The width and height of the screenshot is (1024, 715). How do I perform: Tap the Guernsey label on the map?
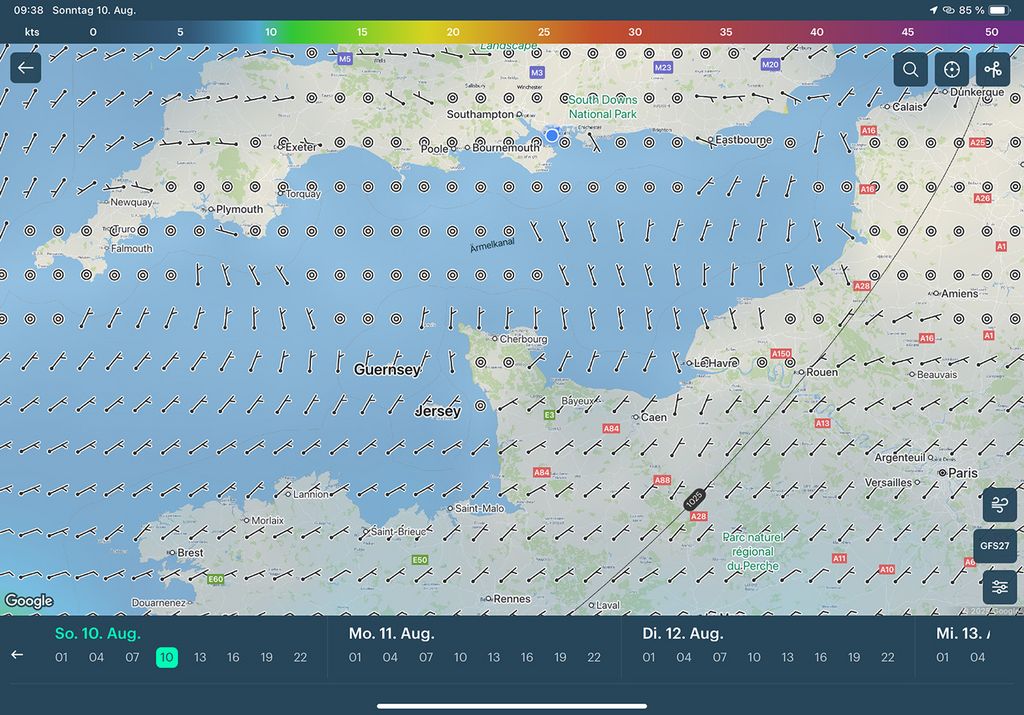[x=387, y=370]
